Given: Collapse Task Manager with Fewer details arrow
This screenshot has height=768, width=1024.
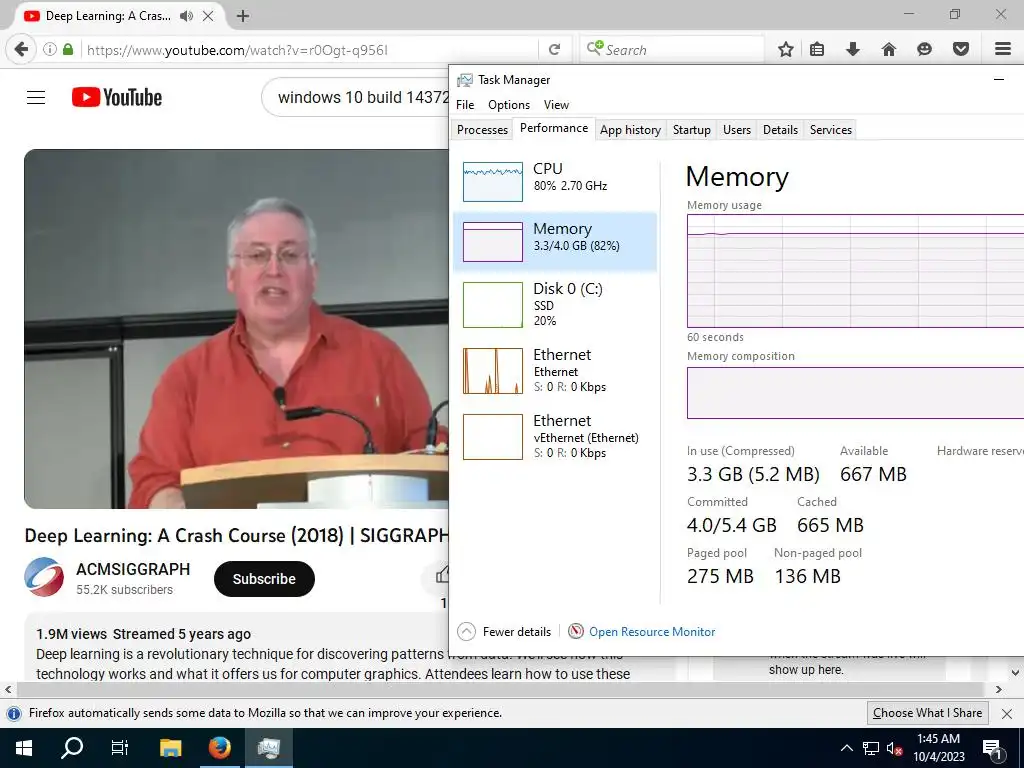Looking at the screenshot, I should point(466,632).
